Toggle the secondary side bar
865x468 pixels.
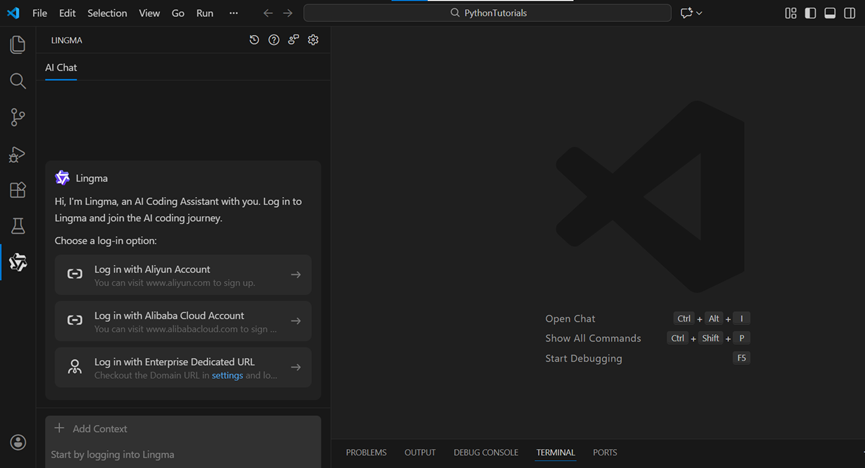click(x=850, y=13)
